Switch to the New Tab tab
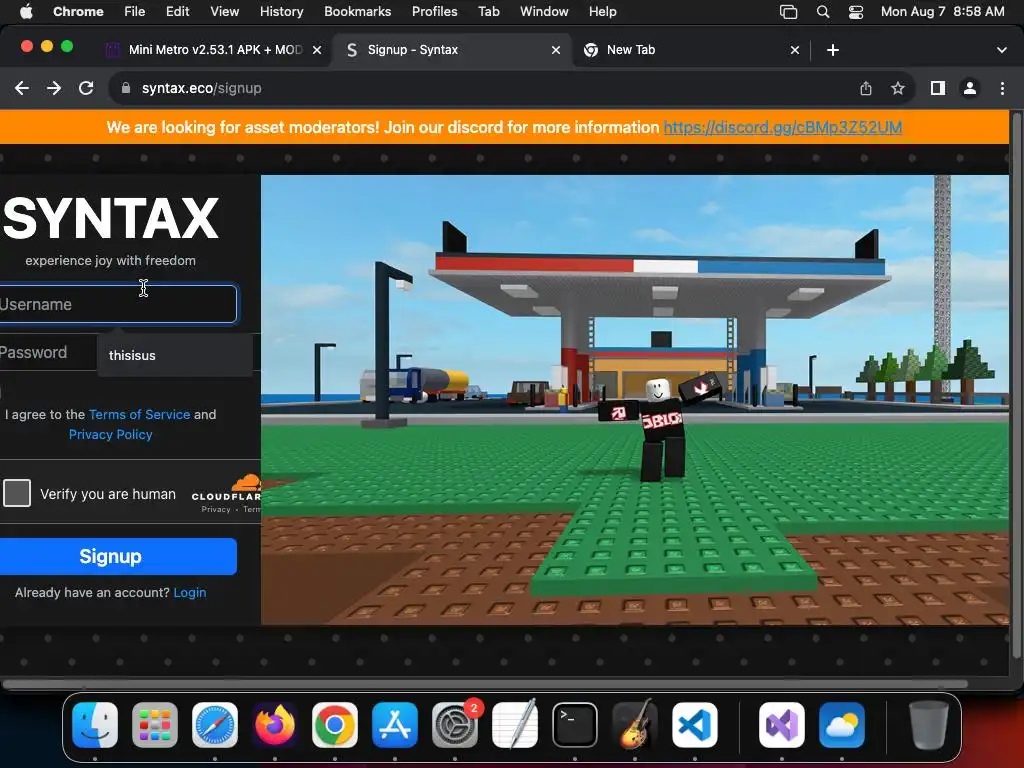The width and height of the screenshot is (1024, 768). click(x=691, y=50)
